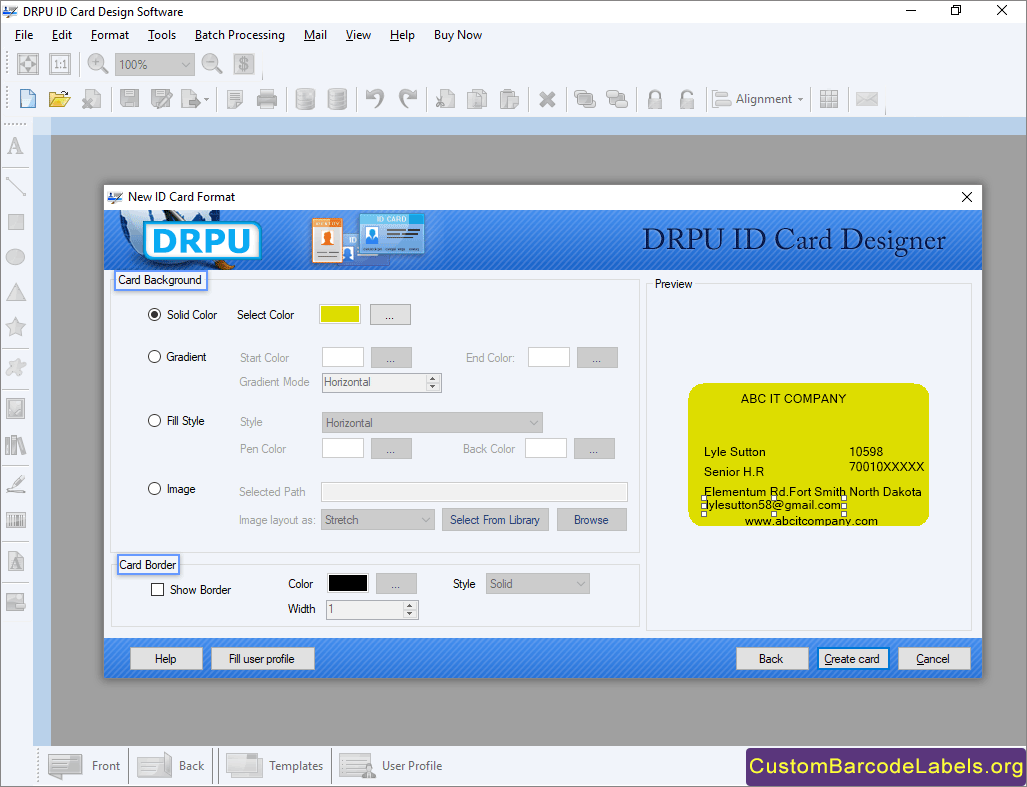
Task: Open the Buy Now menu
Action: click(458, 35)
